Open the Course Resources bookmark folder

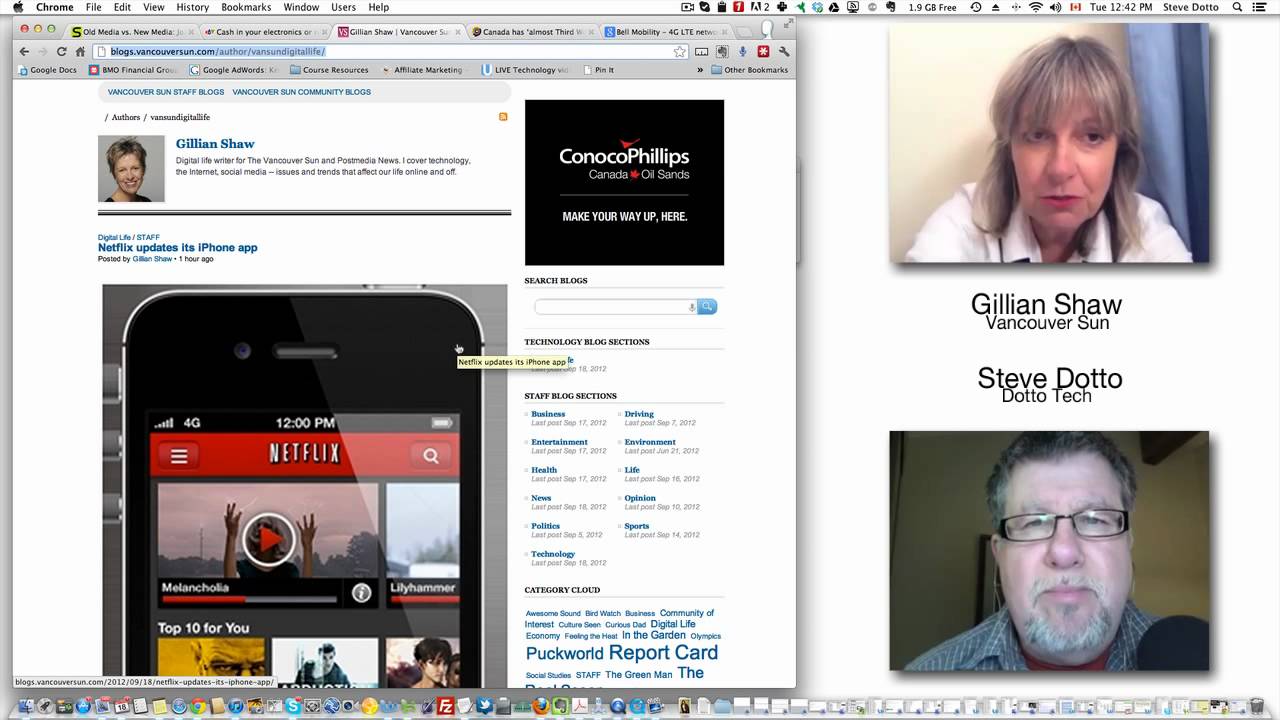click(329, 70)
